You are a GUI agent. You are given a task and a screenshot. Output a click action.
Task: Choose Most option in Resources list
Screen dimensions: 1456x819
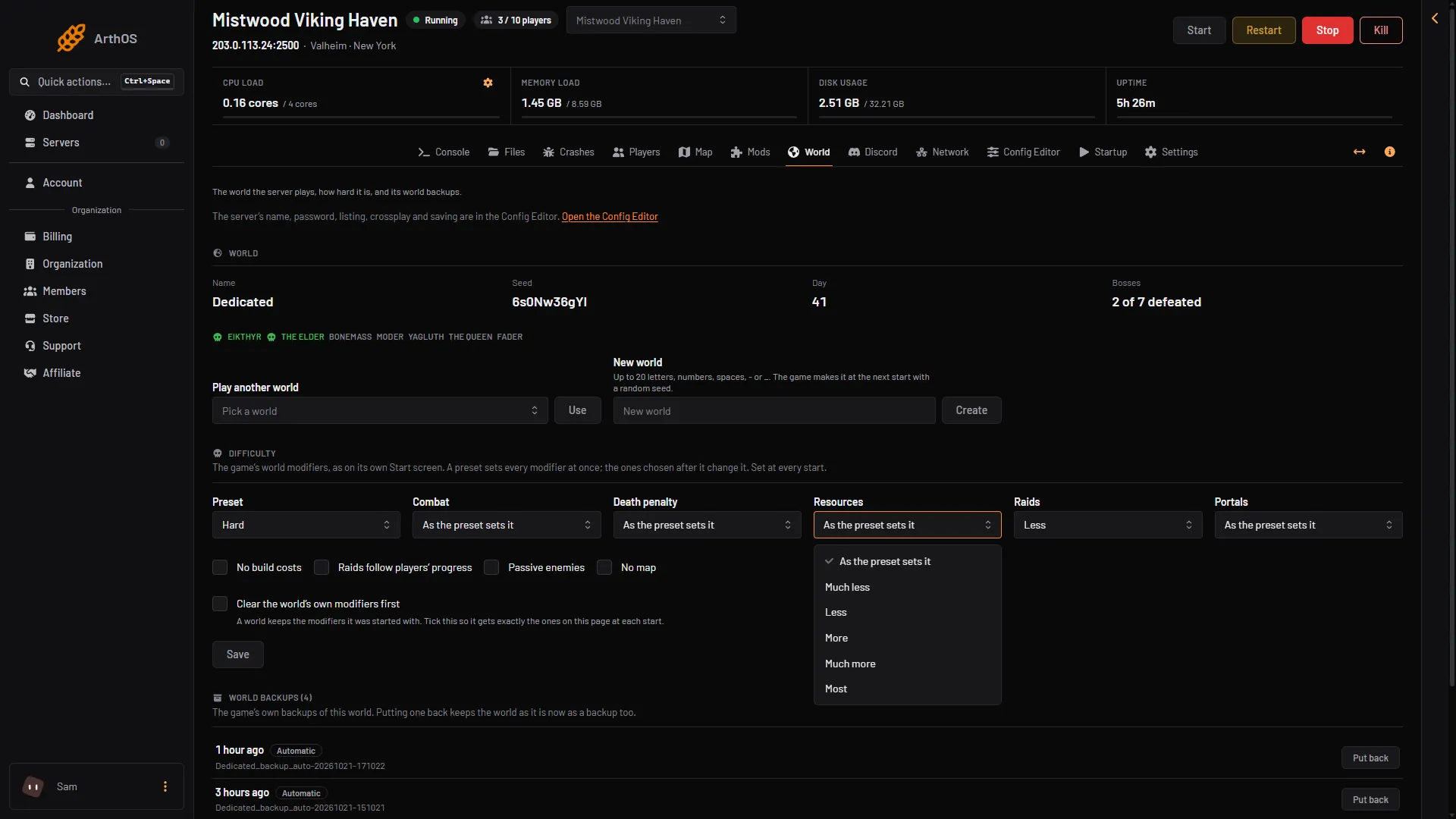click(908, 689)
